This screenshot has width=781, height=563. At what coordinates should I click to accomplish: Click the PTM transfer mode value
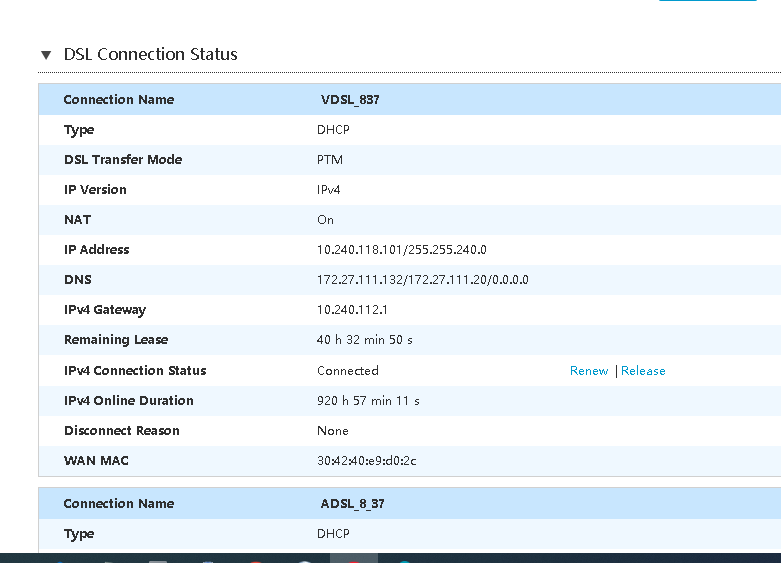330,160
